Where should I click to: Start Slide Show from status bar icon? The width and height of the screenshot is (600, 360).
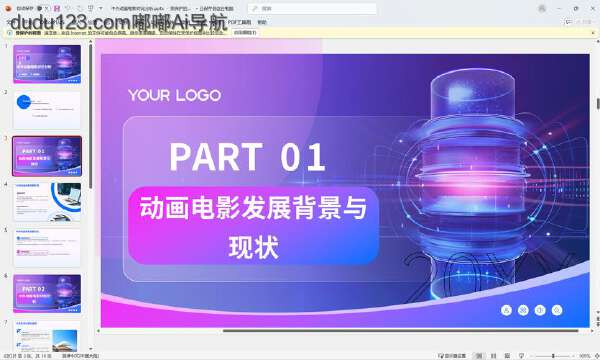pos(521,356)
